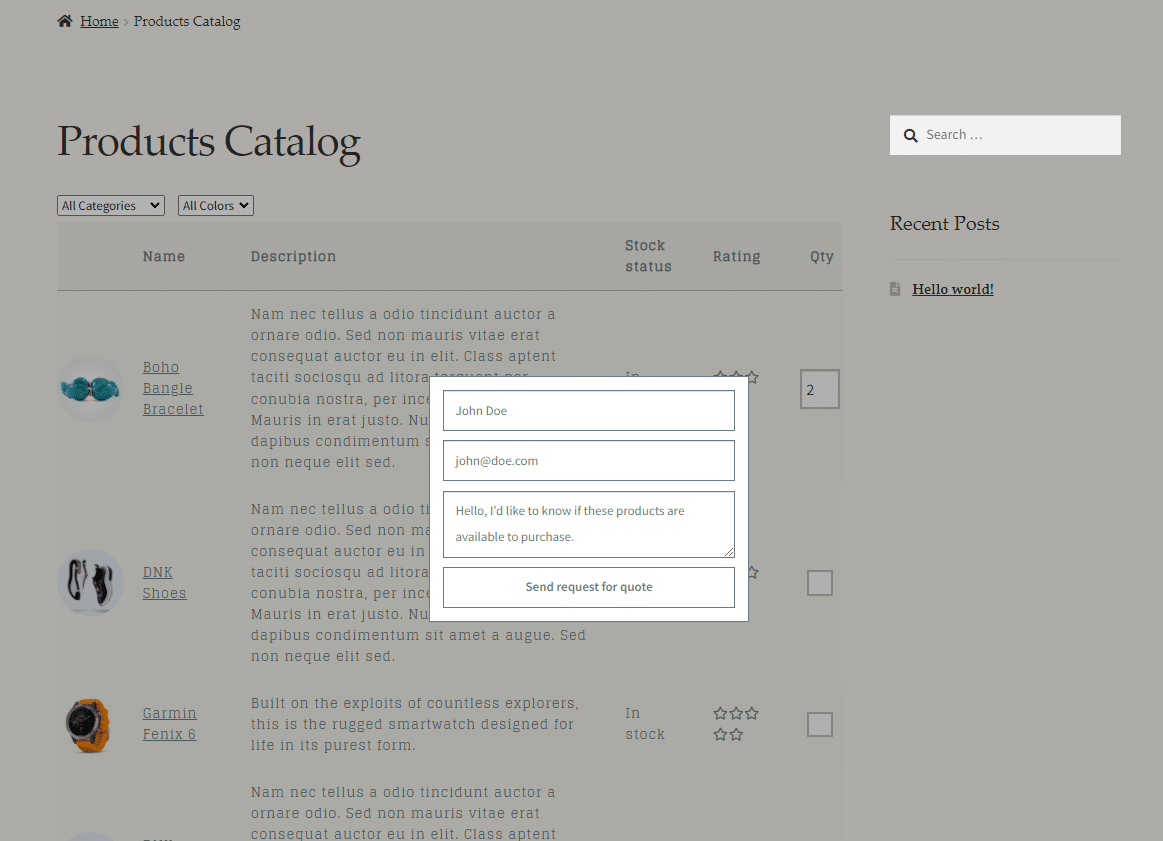Open the DNK Shoes product link
1163x841 pixels.
click(164, 583)
